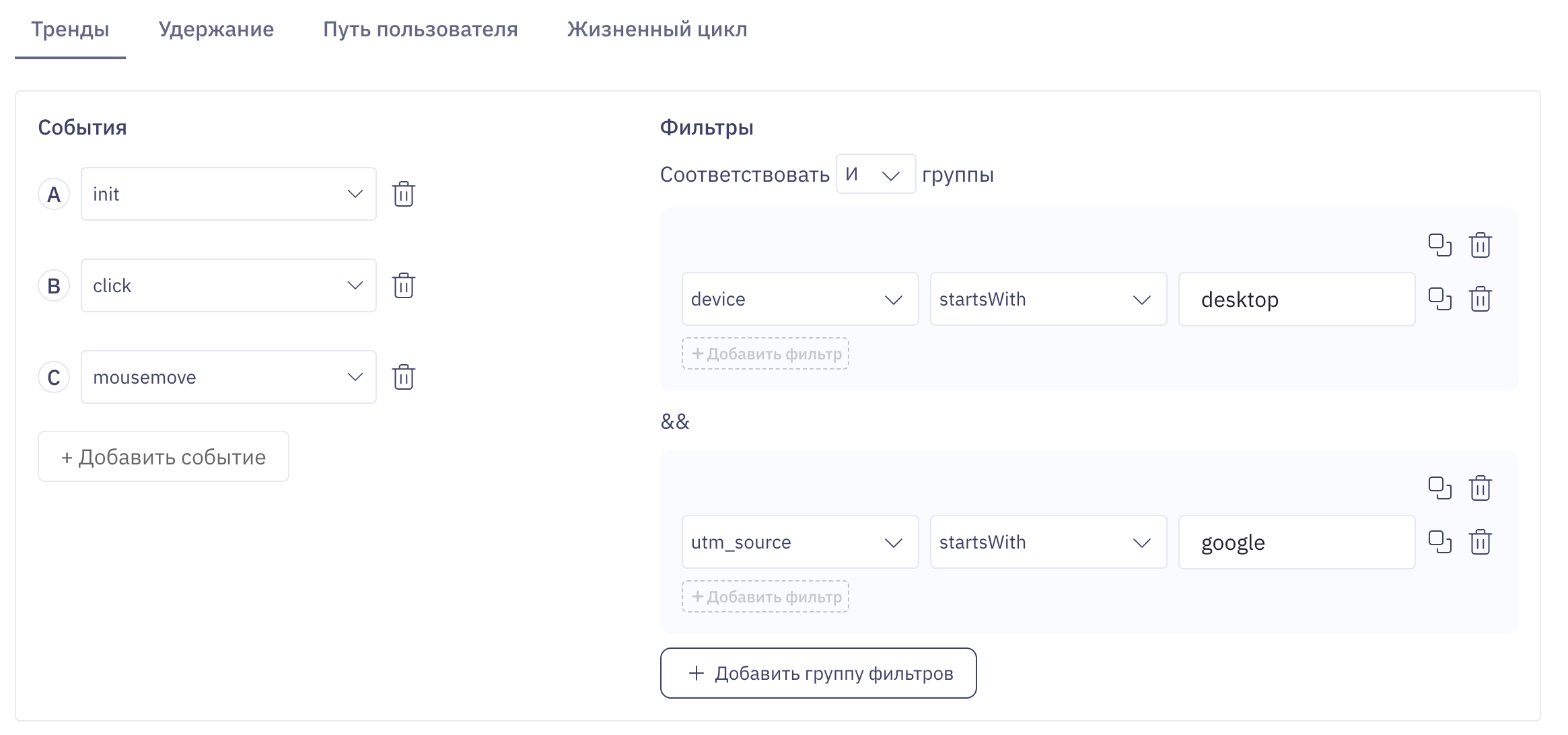
Task: Open the Жизненный цикл tab
Action: coord(657,29)
